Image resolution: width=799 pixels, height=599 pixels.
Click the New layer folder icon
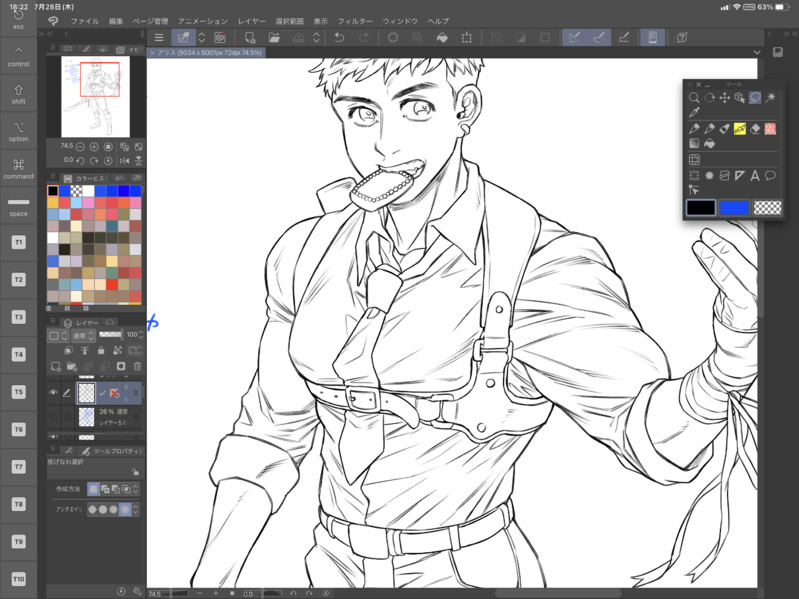pyautogui.click(x=72, y=366)
